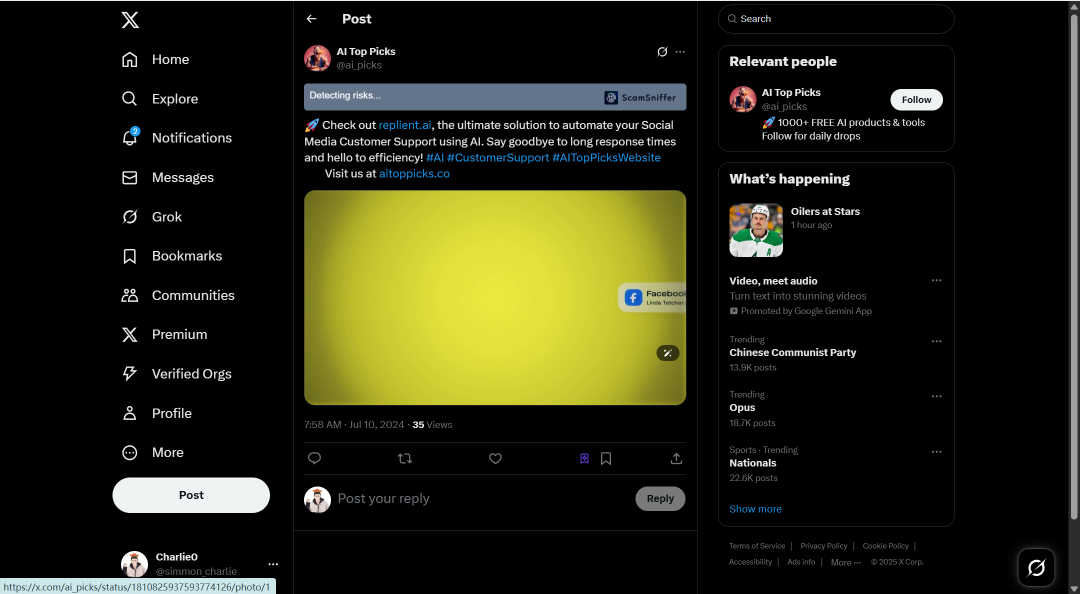The height and width of the screenshot is (594, 1080).
Task: Click Show more under What's happening
Action: tap(756, 509)
